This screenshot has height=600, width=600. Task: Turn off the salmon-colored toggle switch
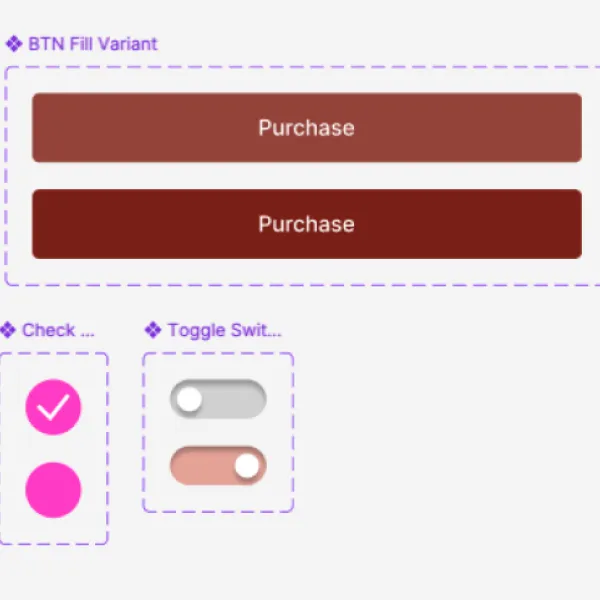[x=218, y=466]
